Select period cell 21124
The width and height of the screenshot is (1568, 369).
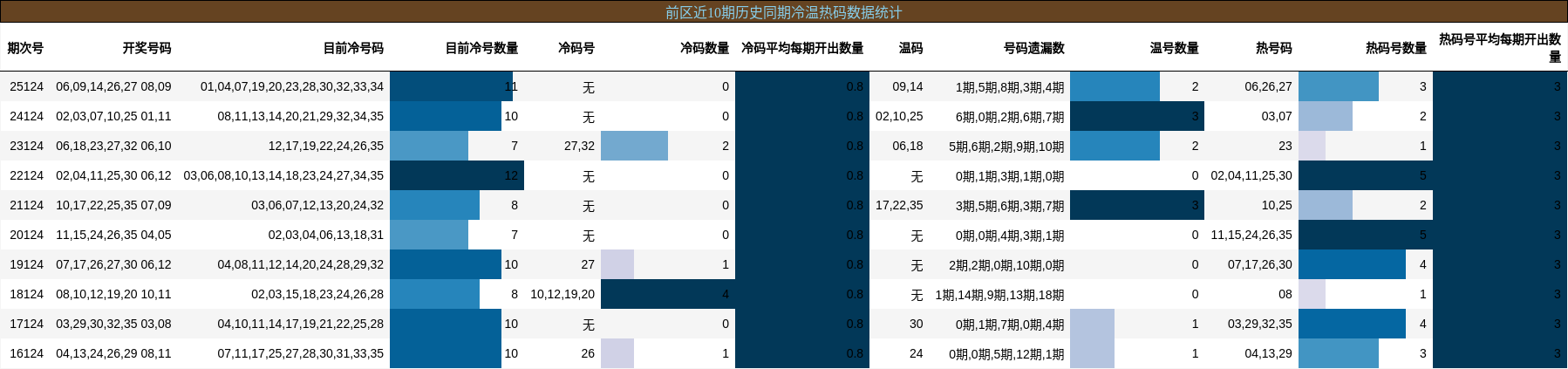(26, 205)
